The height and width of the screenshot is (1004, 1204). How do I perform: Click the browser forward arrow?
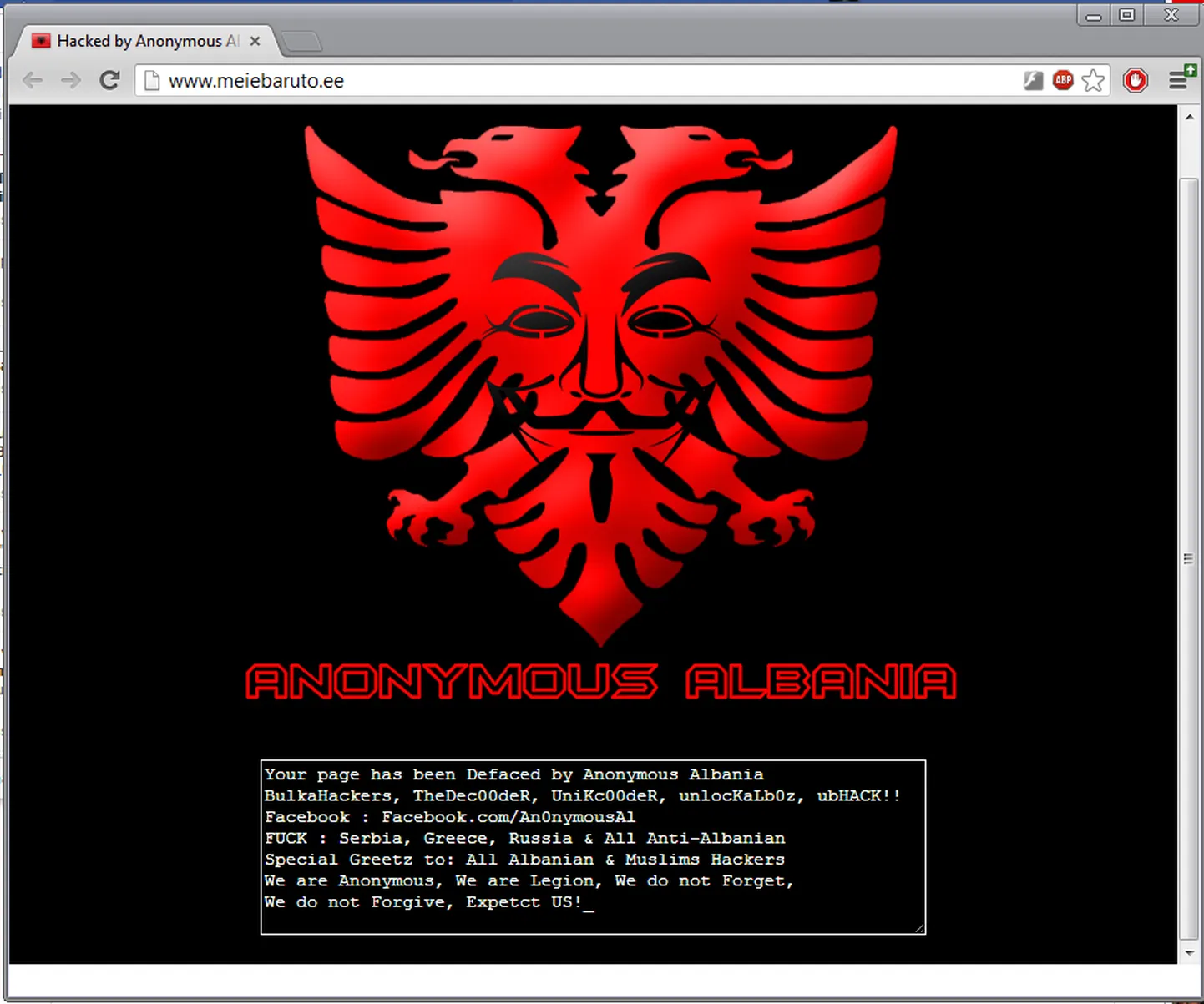click(x=71, y=80)
